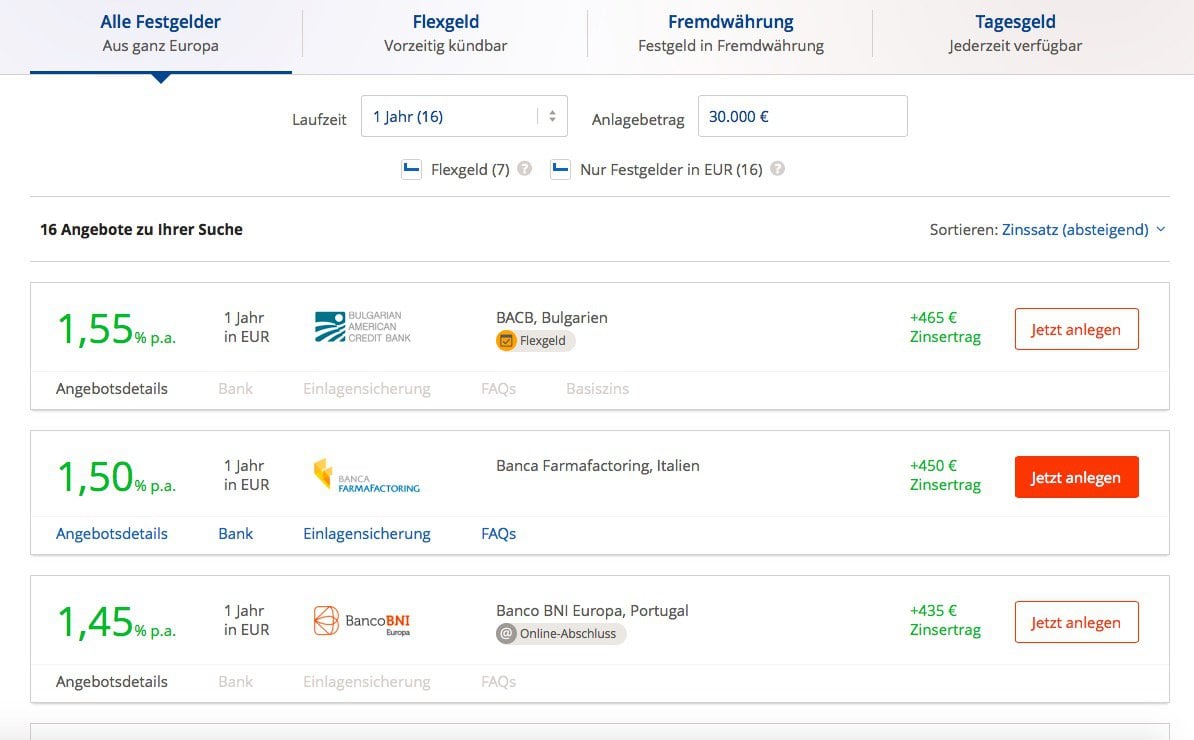
Task: Click the 16 Angebote zu Ihrer Suche heading
Action: [x=142, y=229]
